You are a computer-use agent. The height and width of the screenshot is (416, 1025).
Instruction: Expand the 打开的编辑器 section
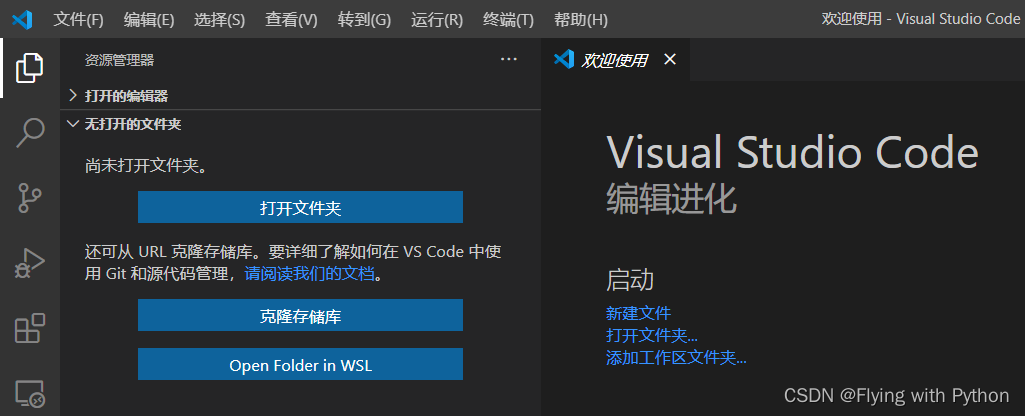[x=301, y=95]
